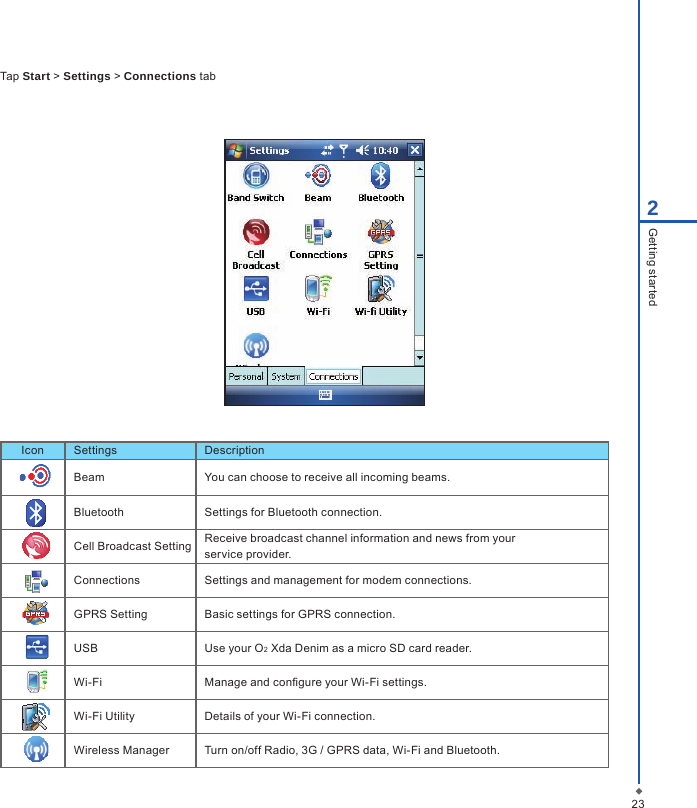Image resolution: width=697 pixels, height=808 pixels.
Task: Click the 'Getting started' chapter label
Action: [x=653, y=267]
